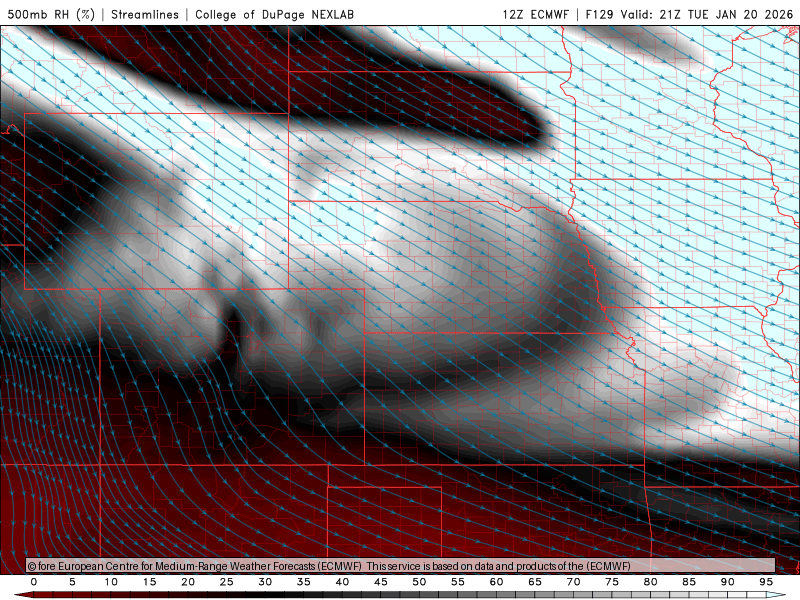Click the '12Z ECMWF' model label
This screenshot has height=600, width=800.
click(535, 14)
